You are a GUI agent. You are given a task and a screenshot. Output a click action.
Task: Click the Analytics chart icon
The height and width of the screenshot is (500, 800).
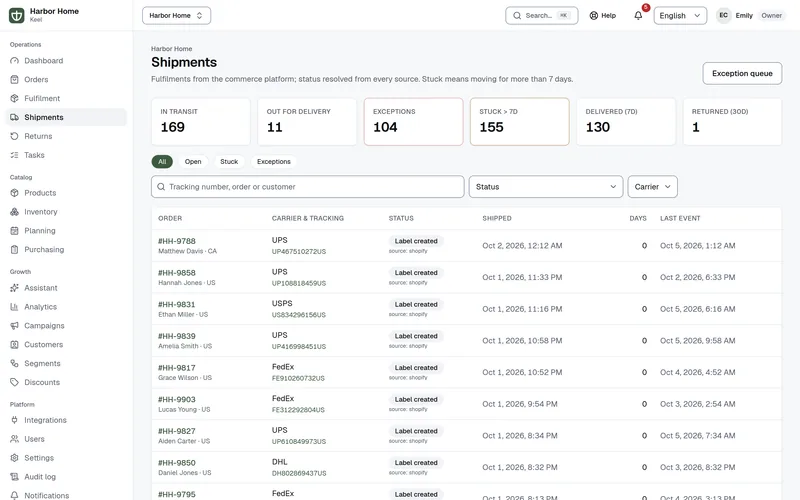(14, 307)
